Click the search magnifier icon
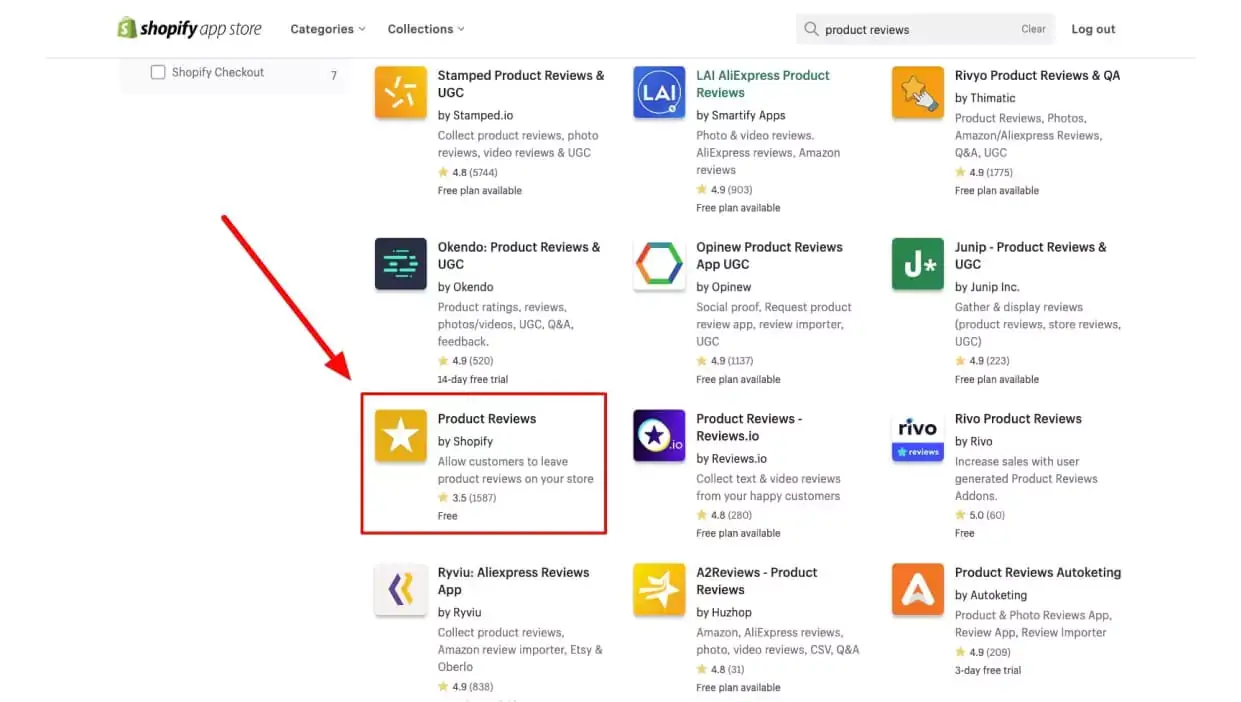Viewport: 1241px width, 702px height. coord(812,29)
